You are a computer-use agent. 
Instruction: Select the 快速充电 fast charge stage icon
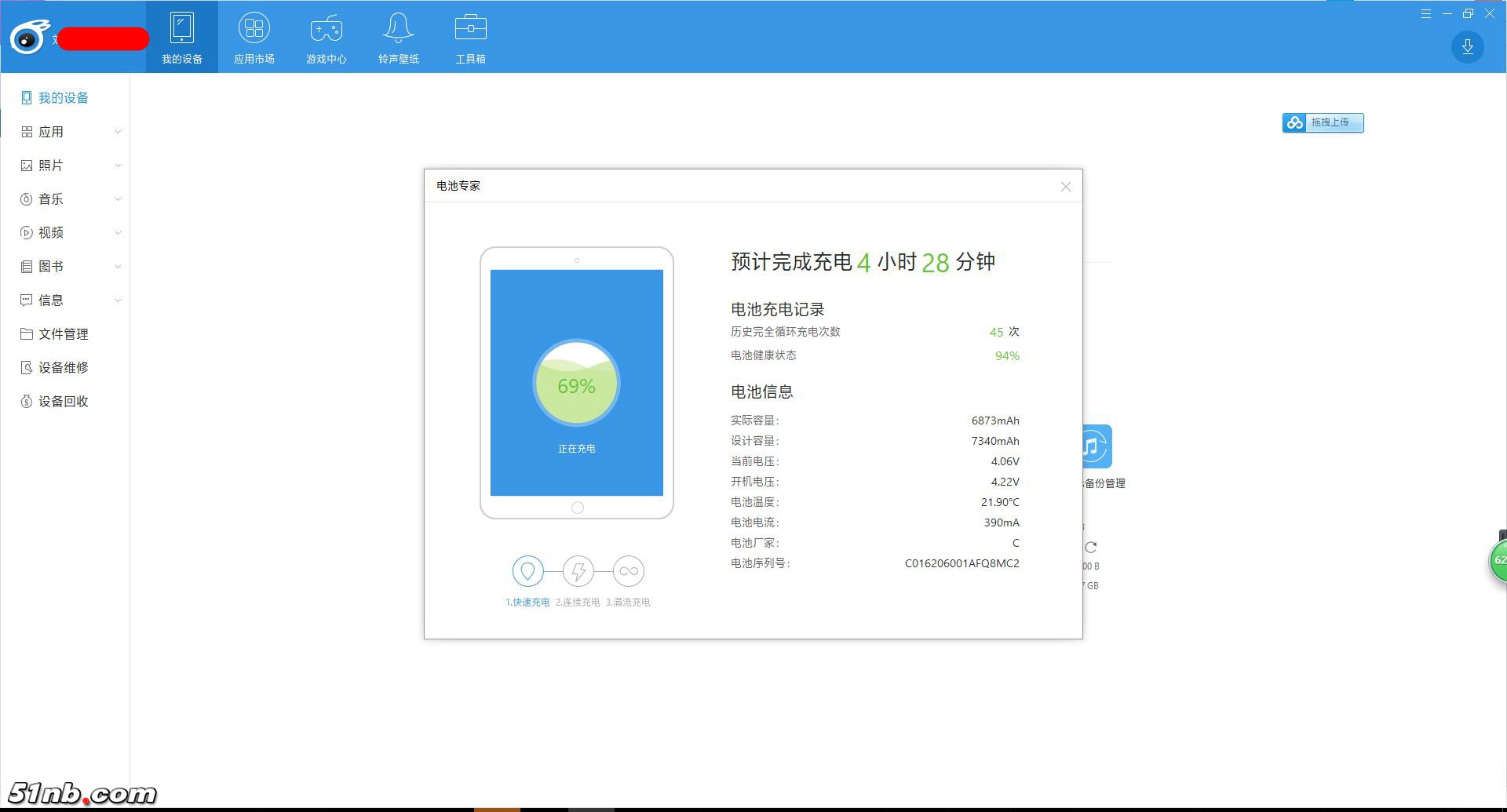pyautogui.click(x=527, y=571)
